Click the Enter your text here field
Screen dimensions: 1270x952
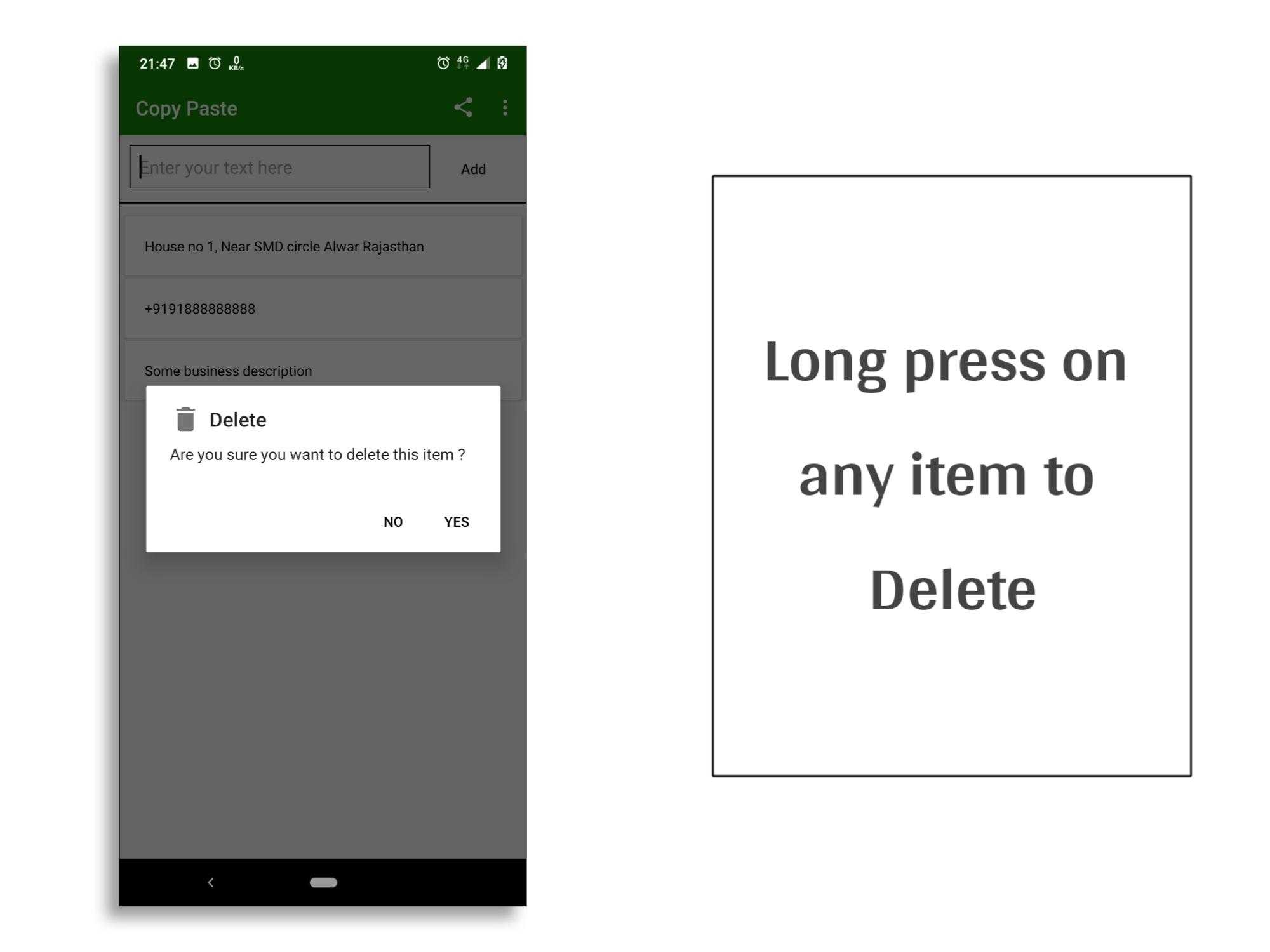(x=280, y=167)
